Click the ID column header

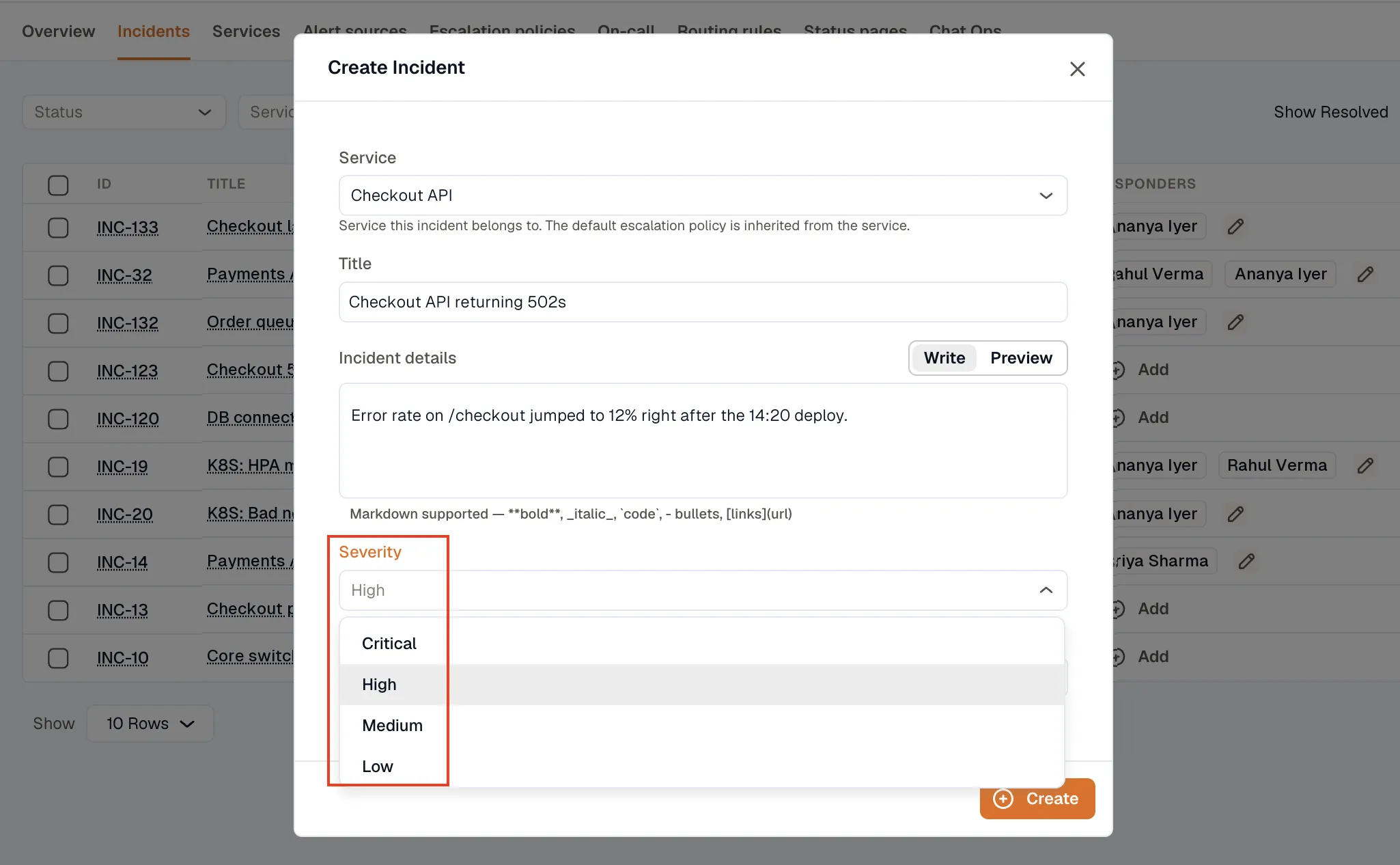tap(104, 184)
